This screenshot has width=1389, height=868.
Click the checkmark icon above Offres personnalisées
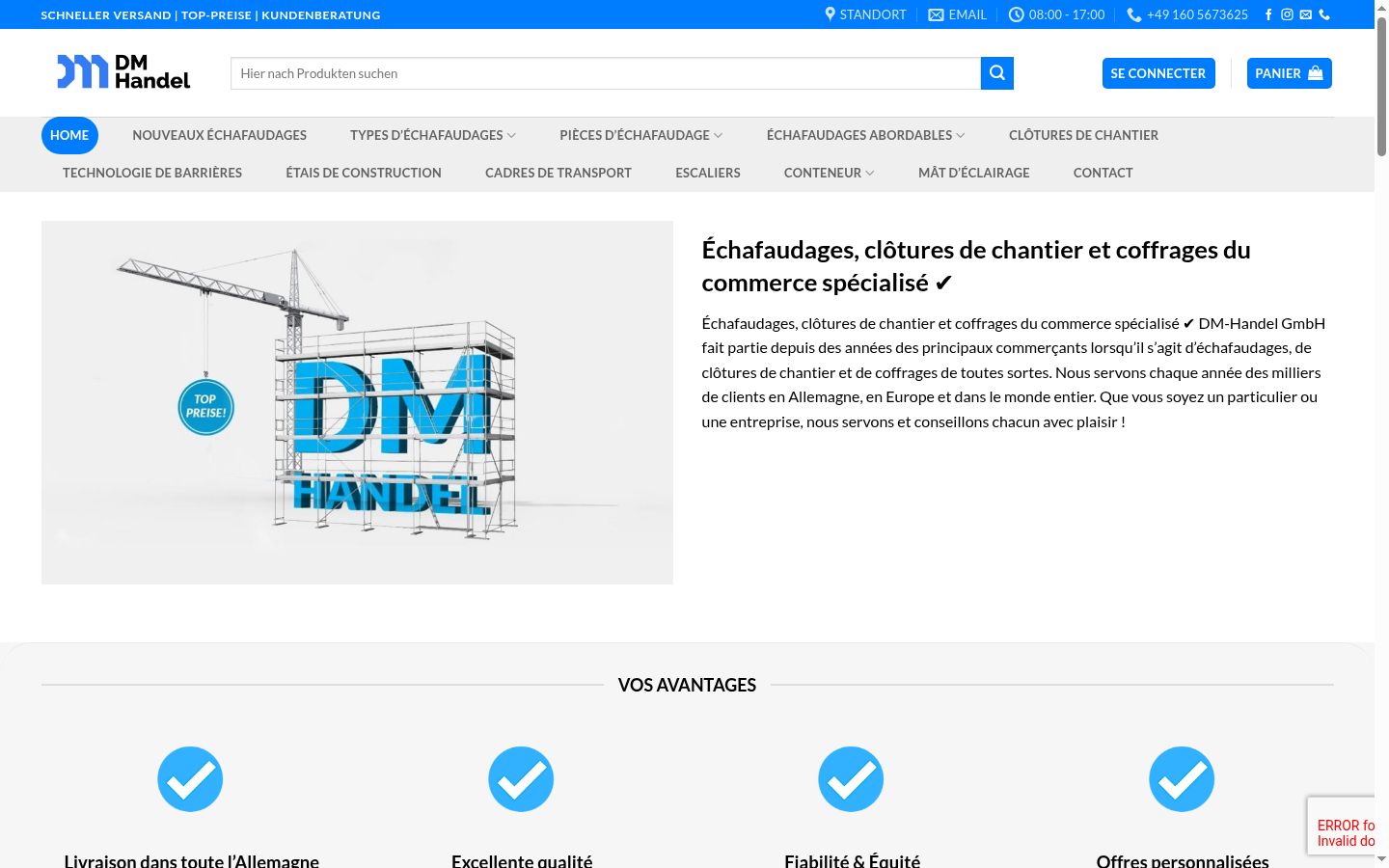click(x=1182, y=779)
